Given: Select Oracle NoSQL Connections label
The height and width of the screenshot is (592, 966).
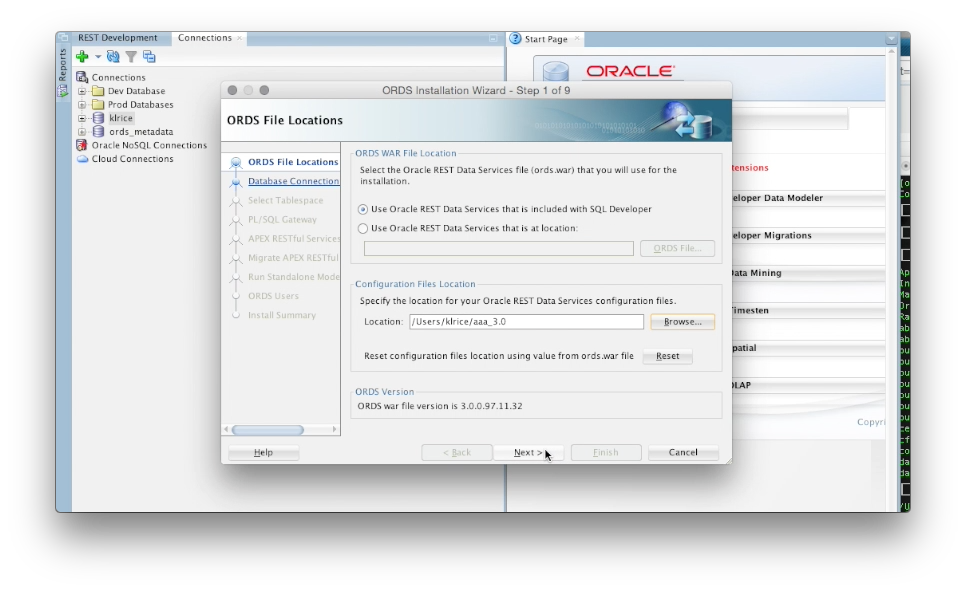Looking at the screenshot, I should (x=149, y=145).
